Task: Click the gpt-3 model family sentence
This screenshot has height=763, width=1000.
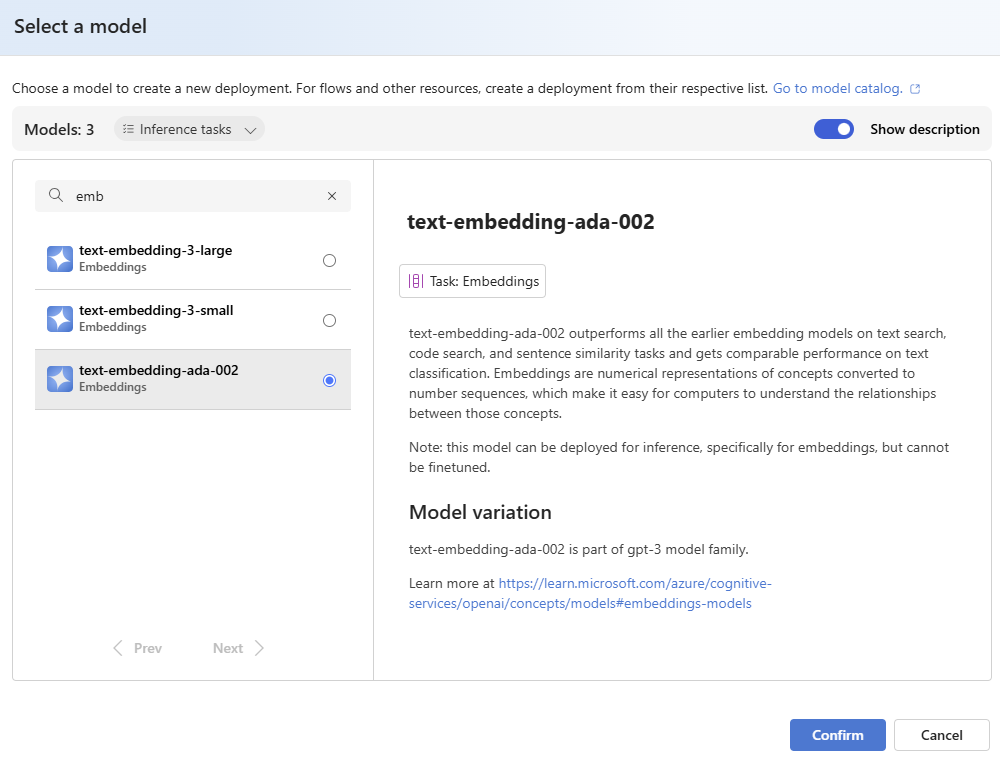Action: [578, 549]
